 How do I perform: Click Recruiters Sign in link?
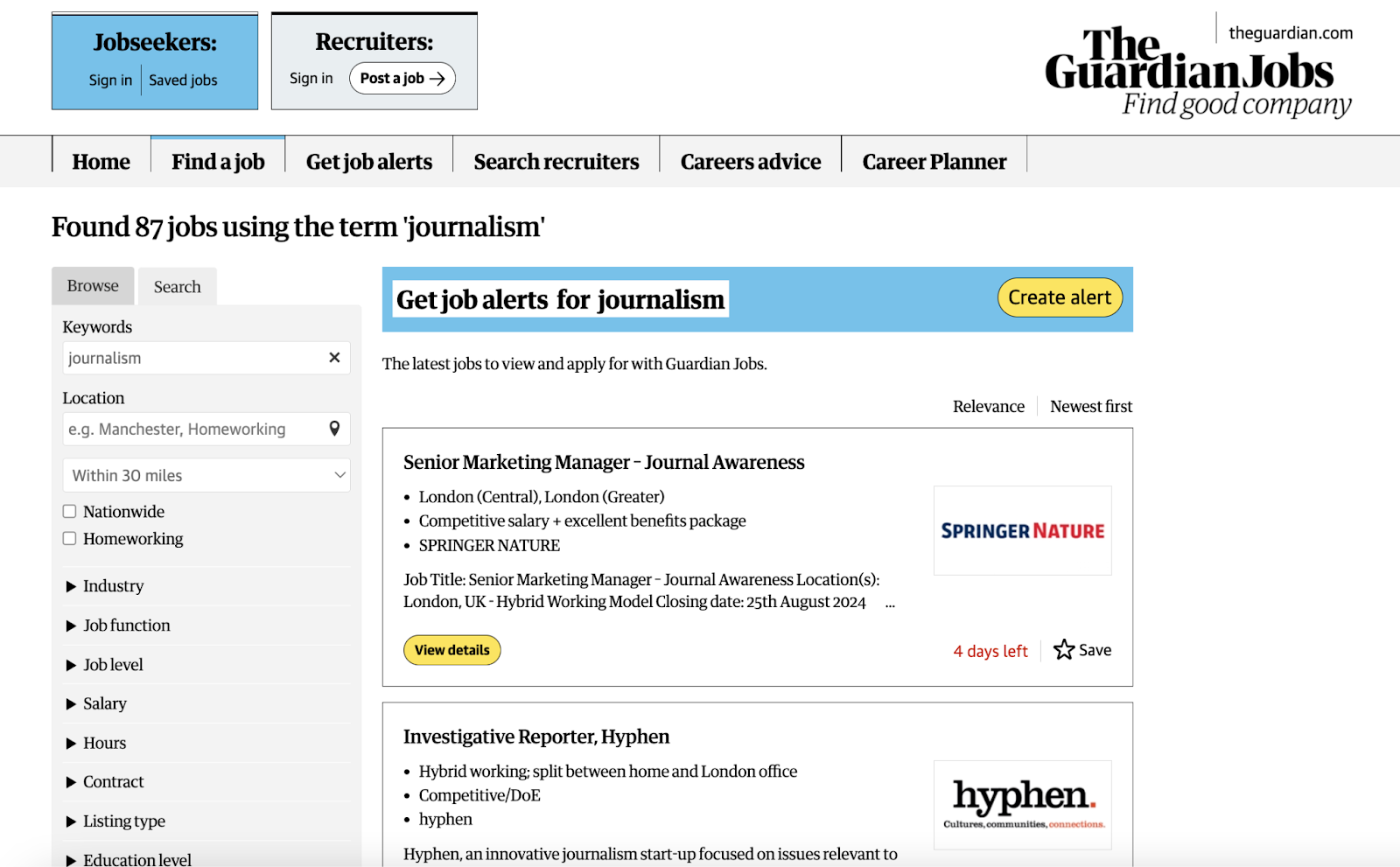click(x=311, y=79)
